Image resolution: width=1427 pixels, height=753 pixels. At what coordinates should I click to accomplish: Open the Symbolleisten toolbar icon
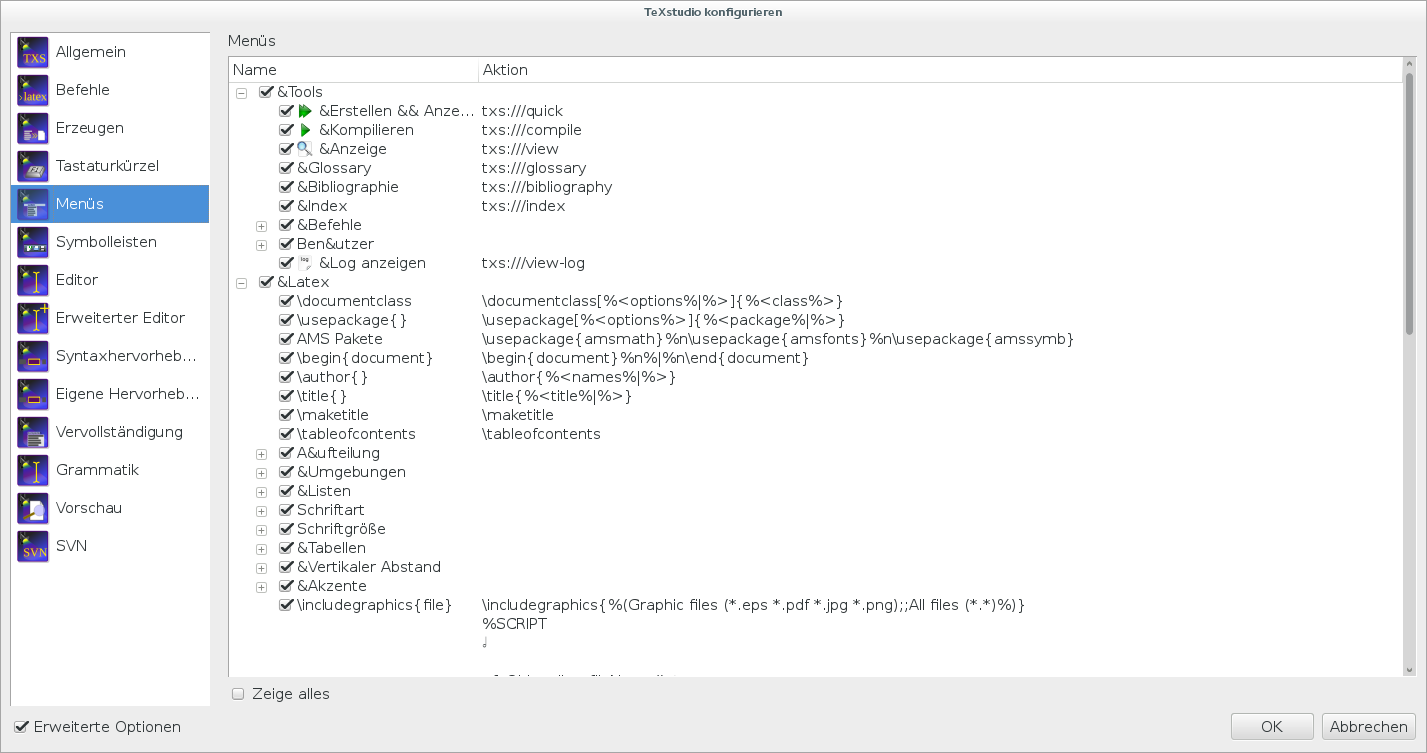pyautogui.click(x=33, y=242)
